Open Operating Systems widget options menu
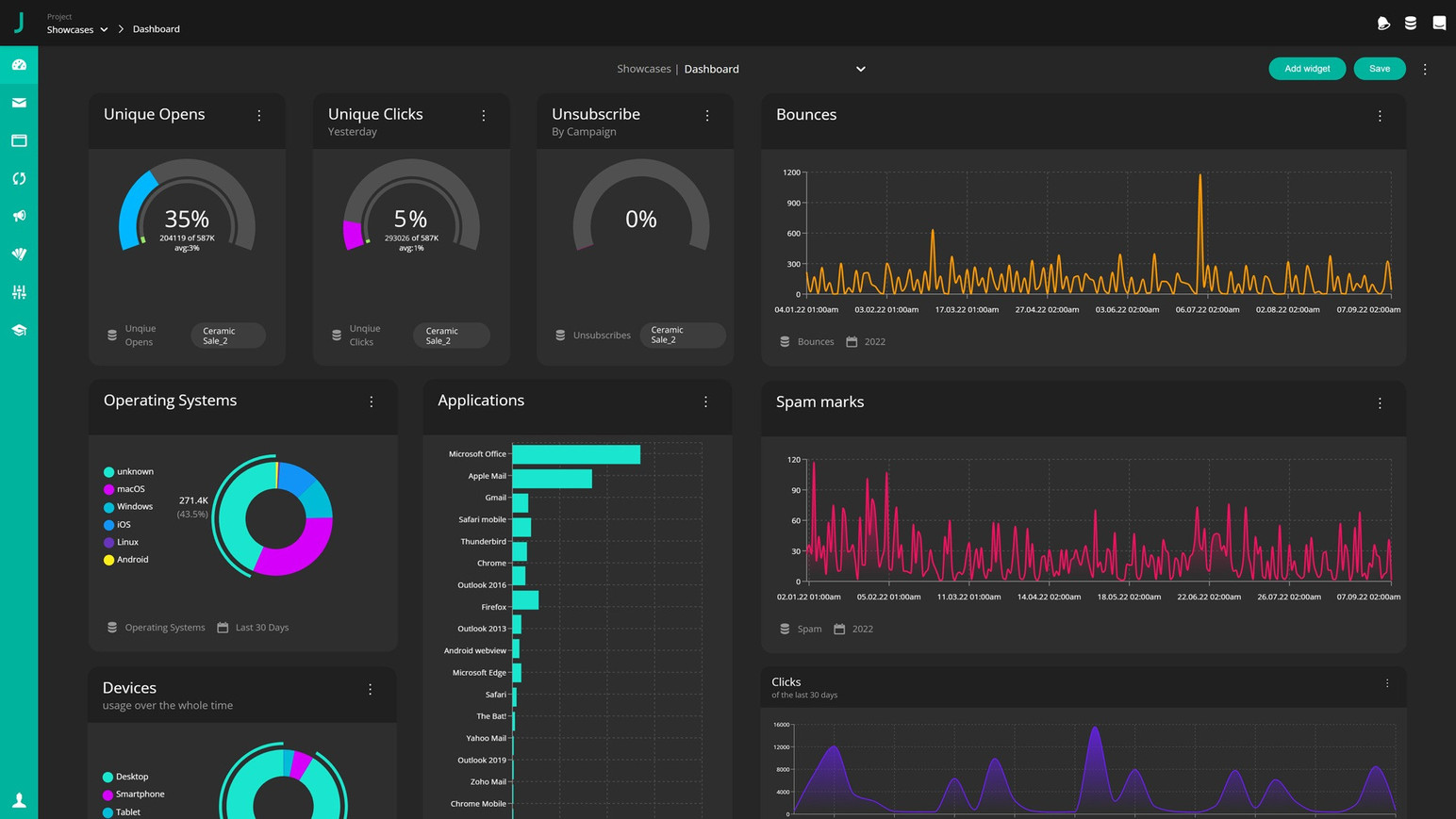The width and height of the screenshot is (1456, 819). pos(372,401)
